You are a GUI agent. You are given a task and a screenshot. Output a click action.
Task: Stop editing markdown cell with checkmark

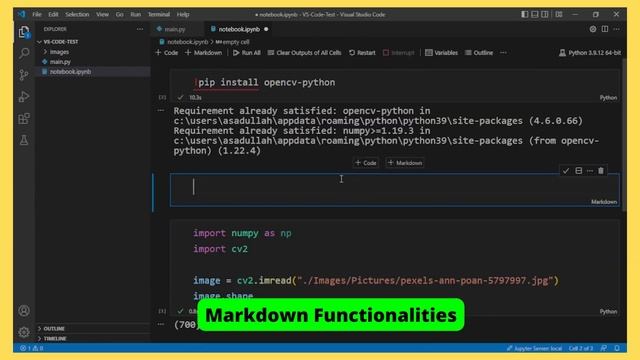coord(566,171)
